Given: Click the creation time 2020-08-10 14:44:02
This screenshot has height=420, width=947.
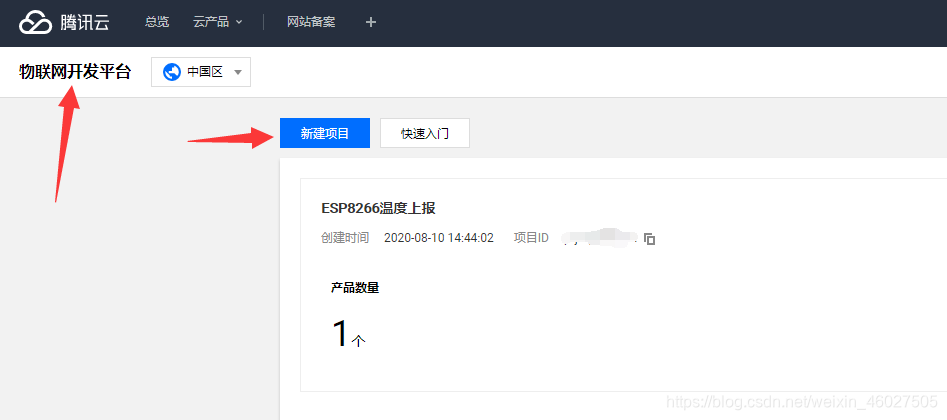Looking at the screenshot, I should coord(439,238).
